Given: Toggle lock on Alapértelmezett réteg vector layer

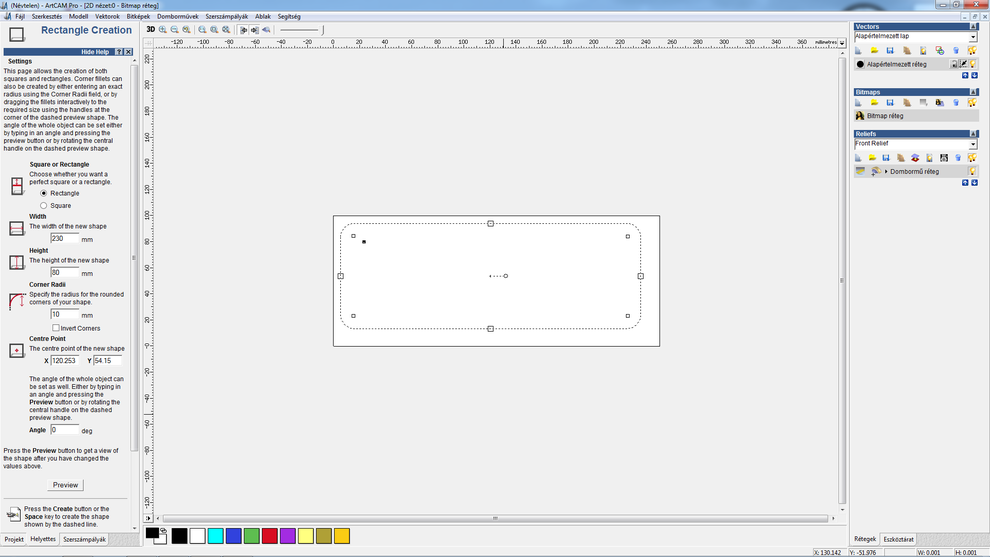Looking at the screenshot, I should coord(953,64).
